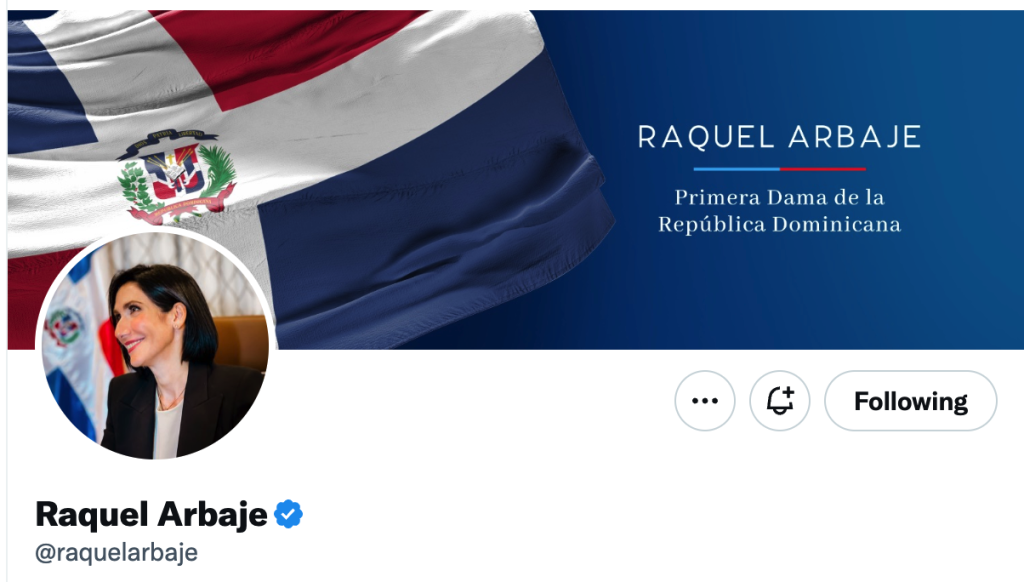Screen dimensions: 1024x582
Task: Click the Following button to unfollow
Action: [910, 400]
